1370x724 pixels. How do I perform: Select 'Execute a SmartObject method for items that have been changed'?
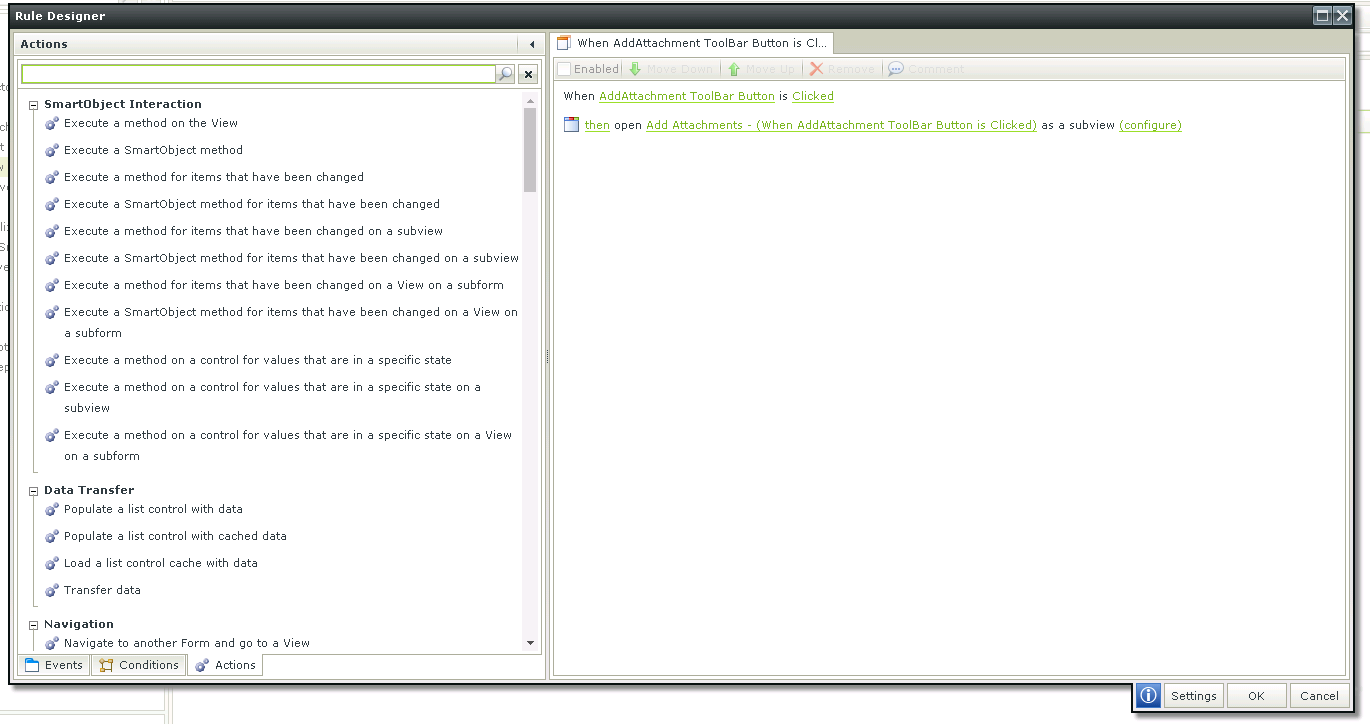click(x=252, y=204)
